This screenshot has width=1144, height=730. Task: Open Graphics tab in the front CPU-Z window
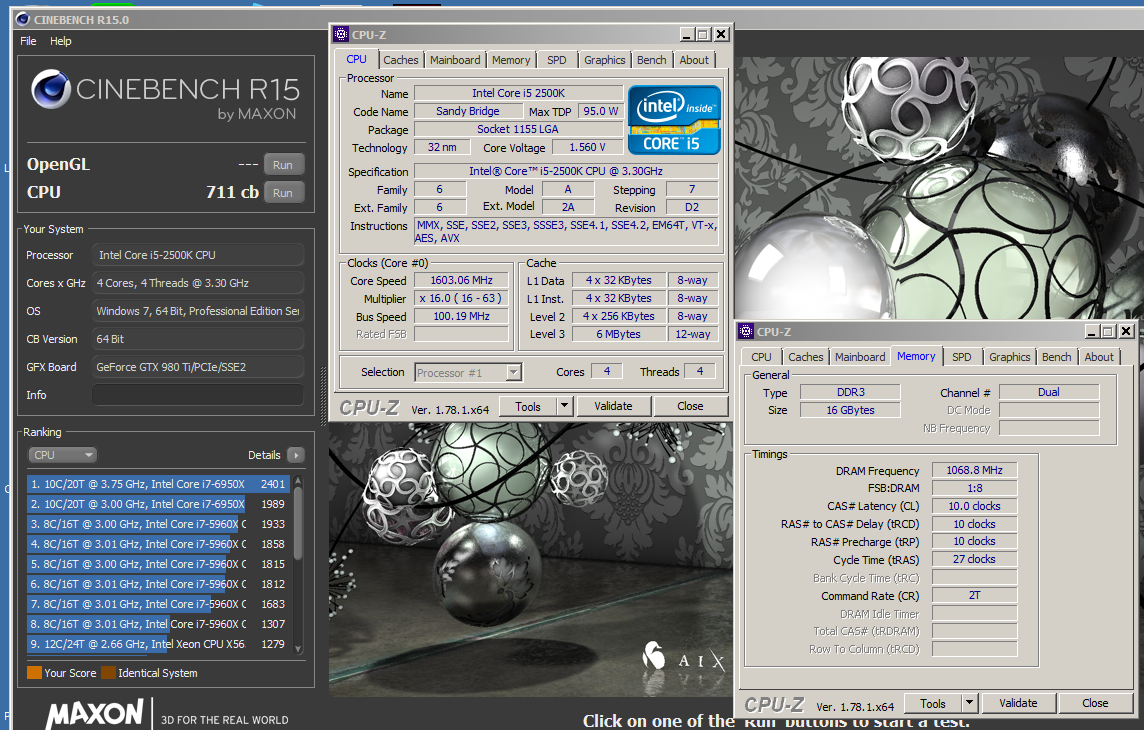pyautogui.click(x=604, y=60)
